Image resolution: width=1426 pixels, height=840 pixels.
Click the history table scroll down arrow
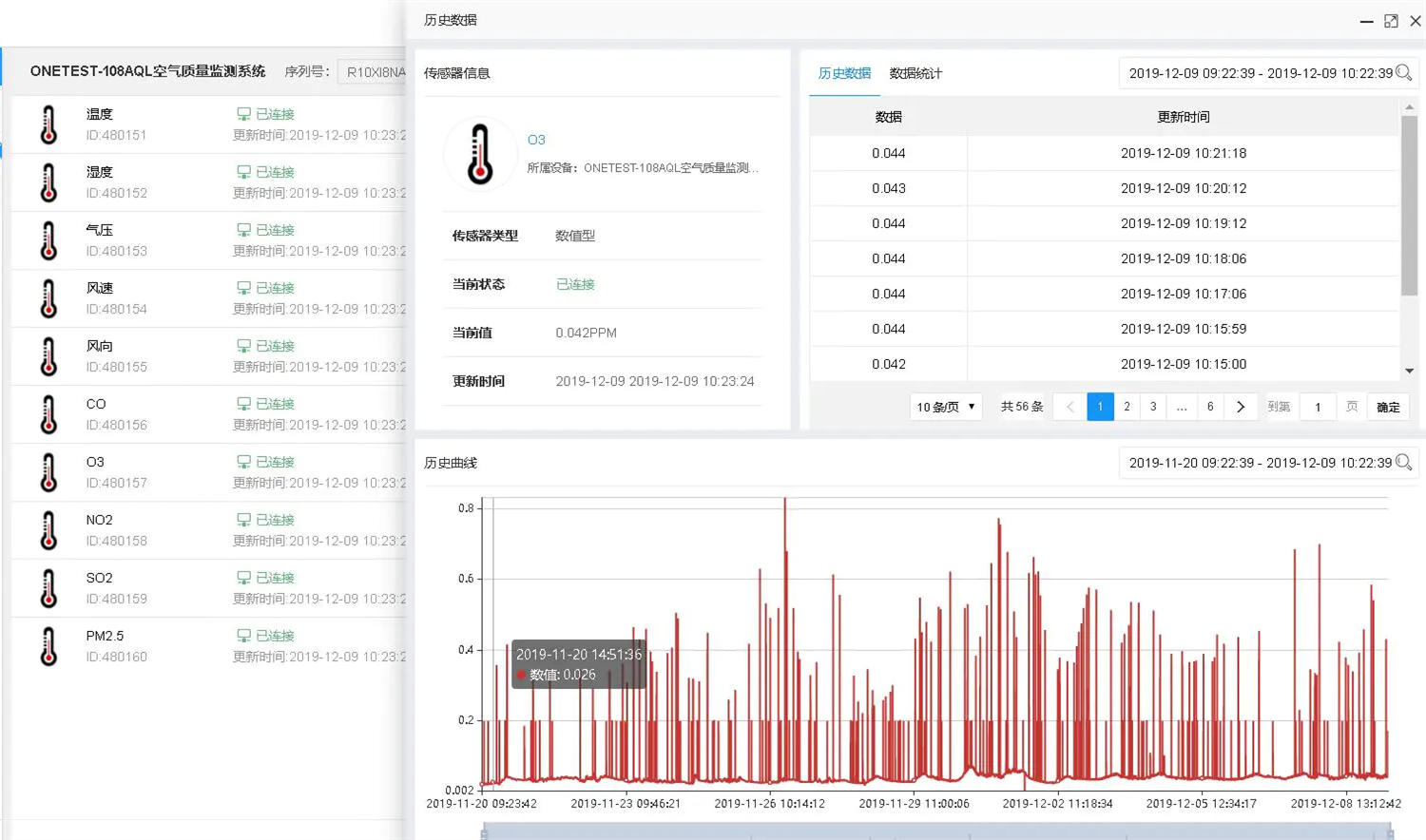(x=1409, y=371)
